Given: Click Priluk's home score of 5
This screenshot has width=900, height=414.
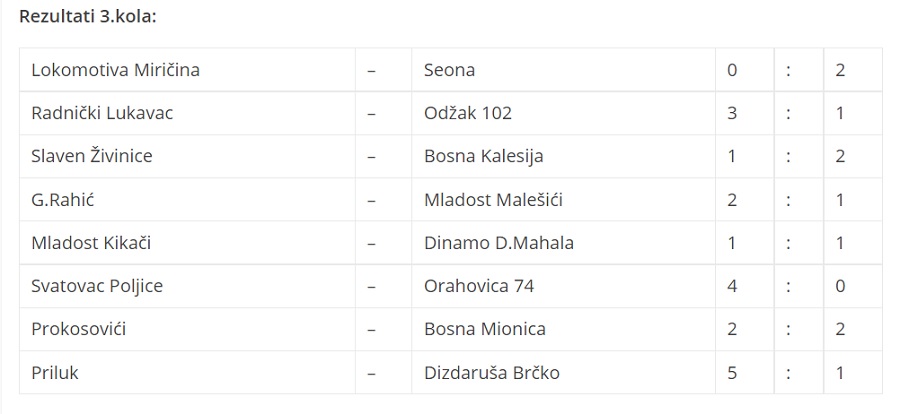Looking at the screenshot, I should point(733,372).
